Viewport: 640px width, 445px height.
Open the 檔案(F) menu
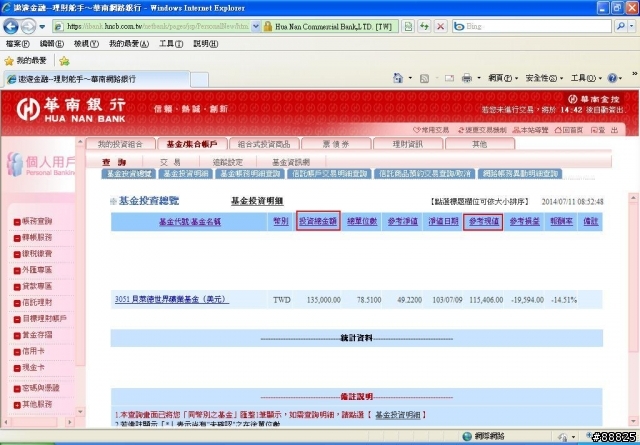(18, 44)
